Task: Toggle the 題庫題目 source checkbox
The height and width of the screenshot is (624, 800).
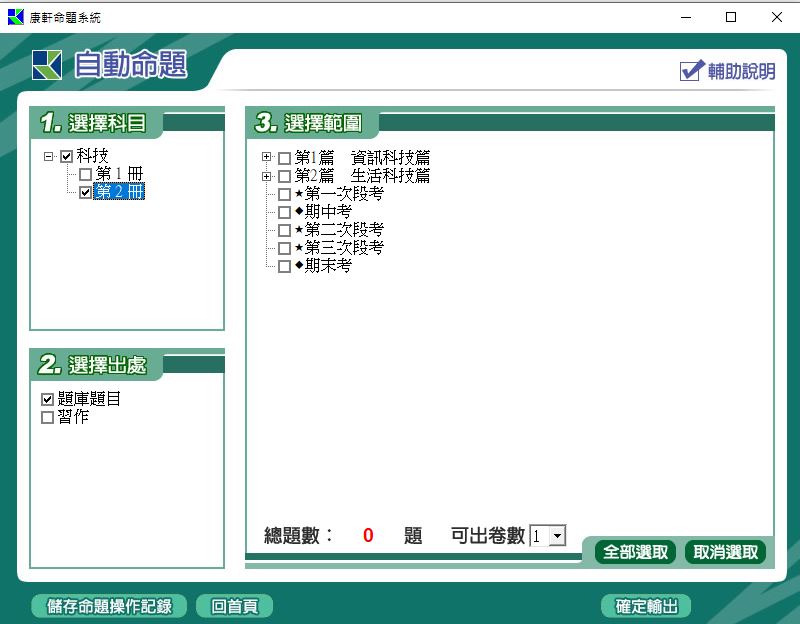Action: [47, 400]
